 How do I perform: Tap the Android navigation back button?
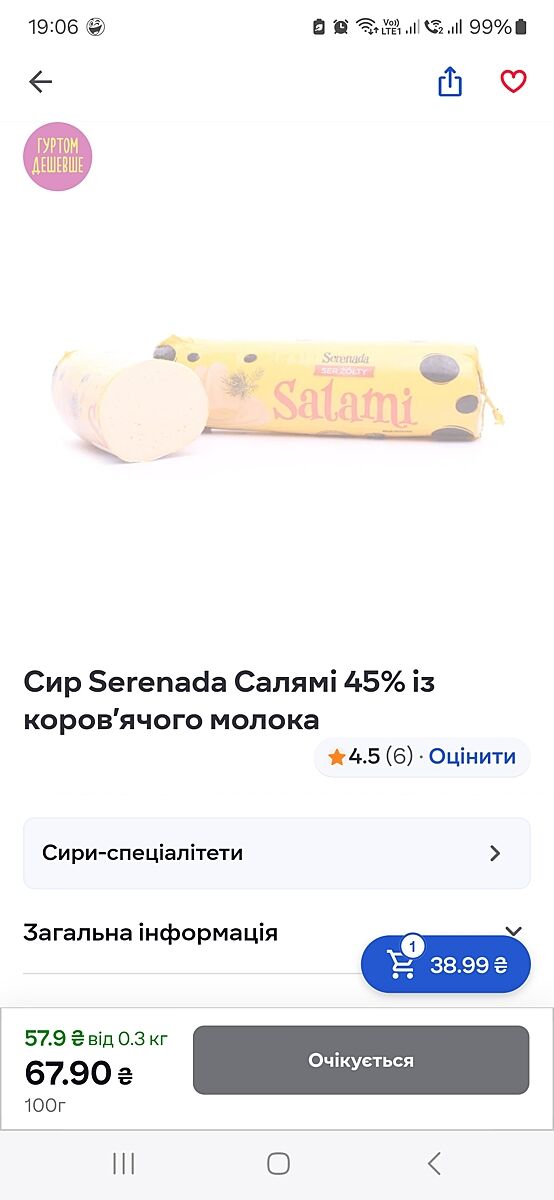(434, 1163)
